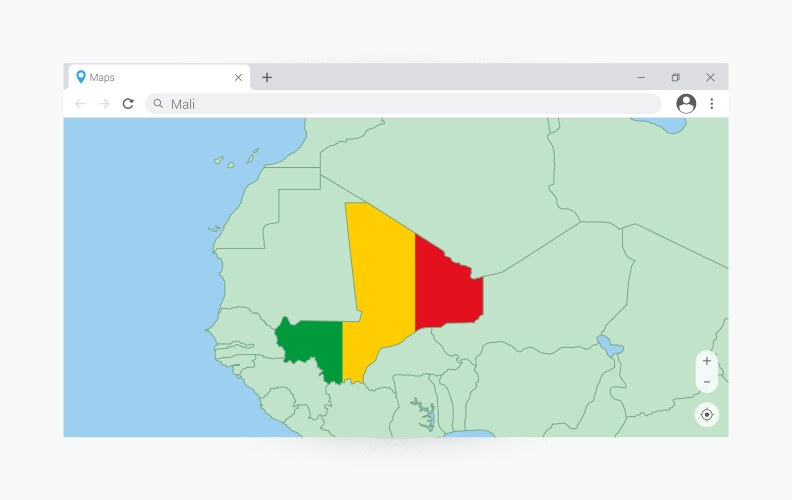Click the forward navigation arrow
Image resolution: width=792 pixels, height=500 pixels.
(104, 104)
